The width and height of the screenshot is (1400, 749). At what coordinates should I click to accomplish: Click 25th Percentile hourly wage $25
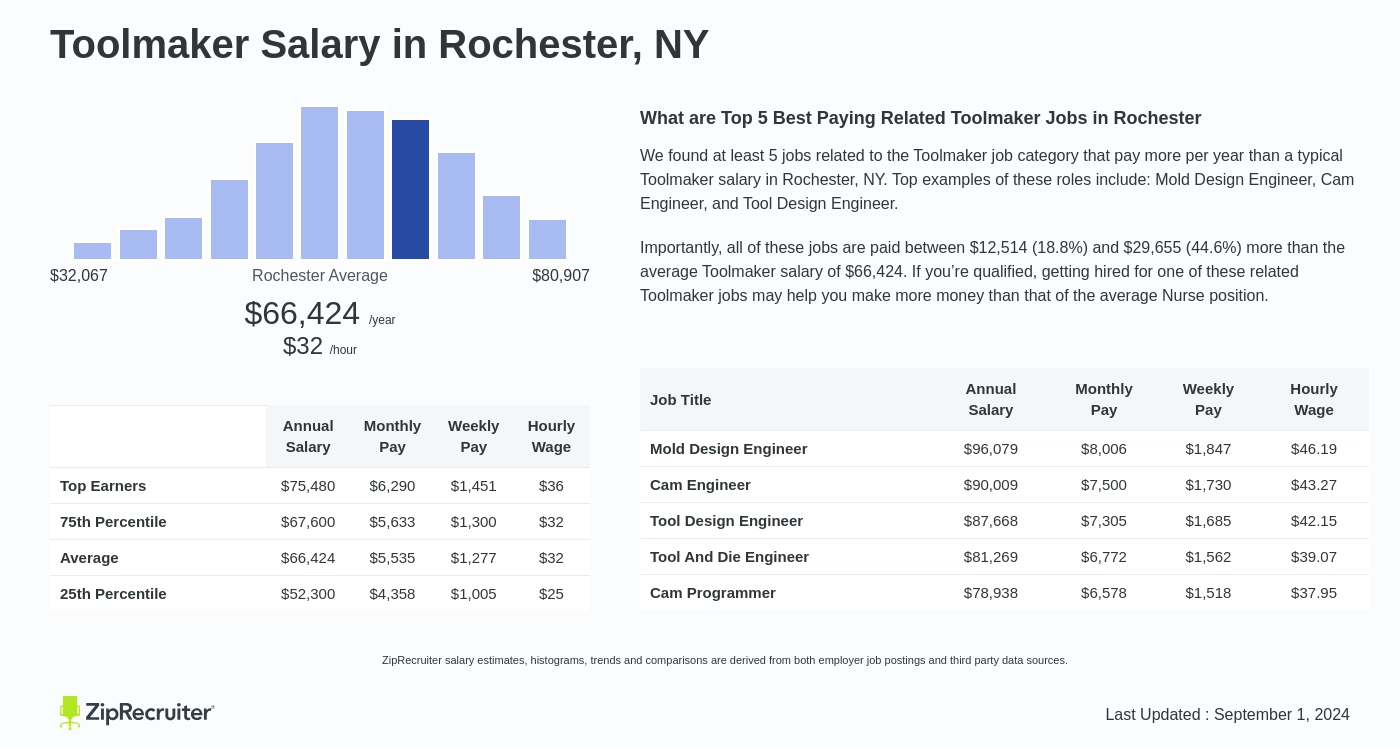click(x=551, y=594)
